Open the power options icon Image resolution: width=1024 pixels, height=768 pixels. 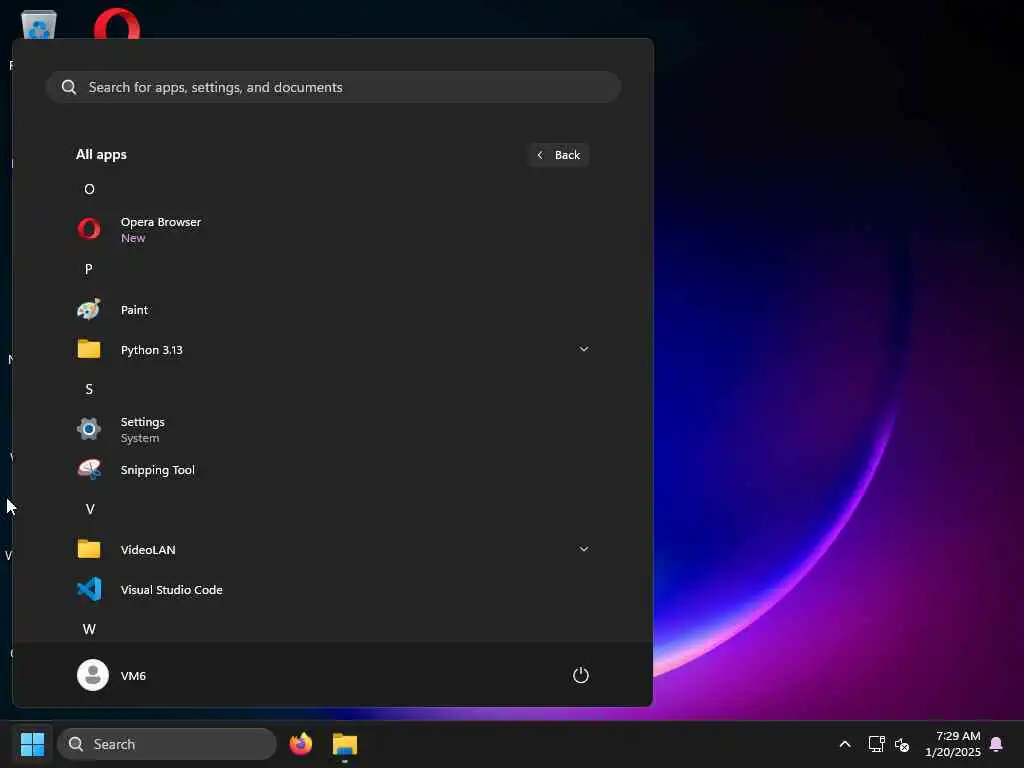pos(581,675)
